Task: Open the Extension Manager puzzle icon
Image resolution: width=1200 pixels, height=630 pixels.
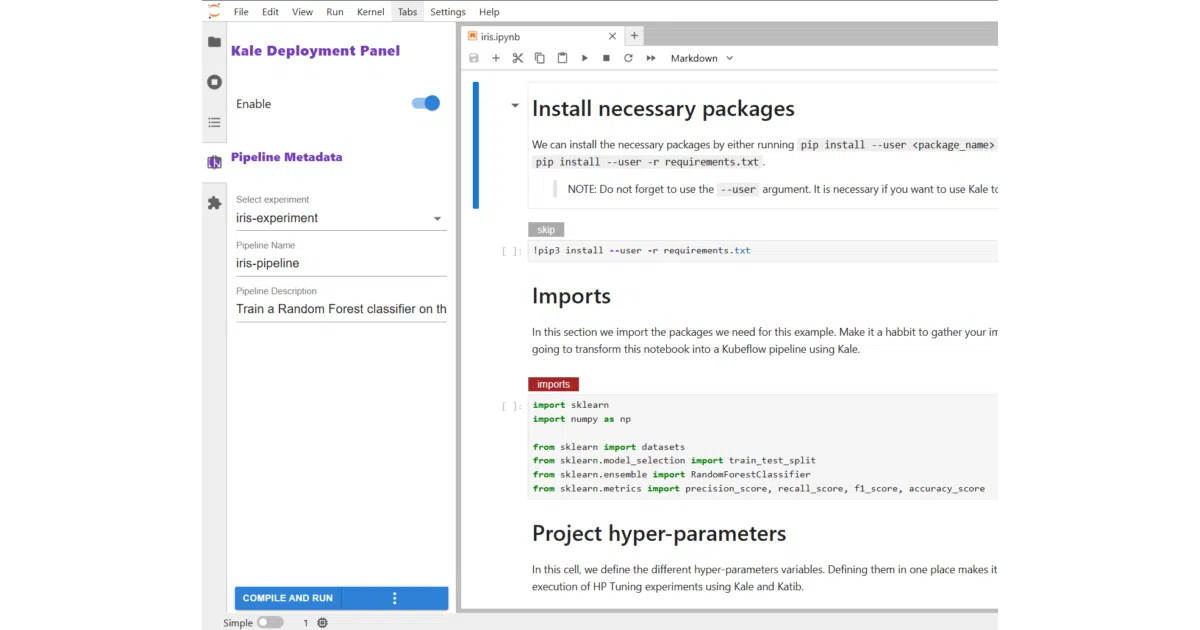Action: (x=214, y=203)
